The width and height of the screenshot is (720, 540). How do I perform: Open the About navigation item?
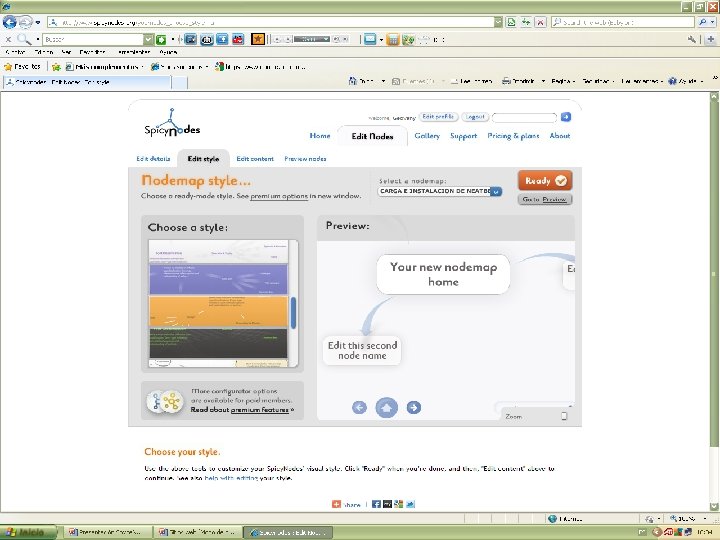tap(560, 136)
